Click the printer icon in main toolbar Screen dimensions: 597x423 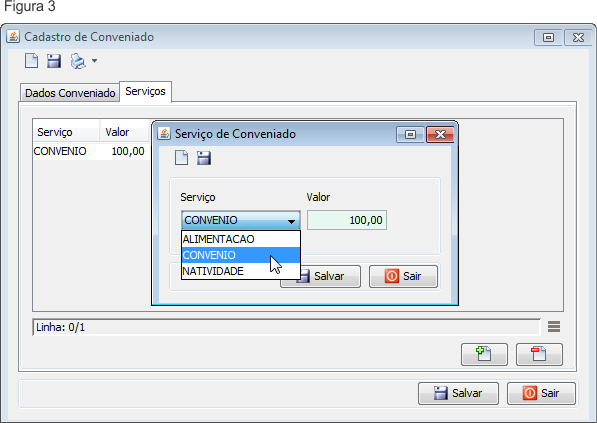point(78,61)
